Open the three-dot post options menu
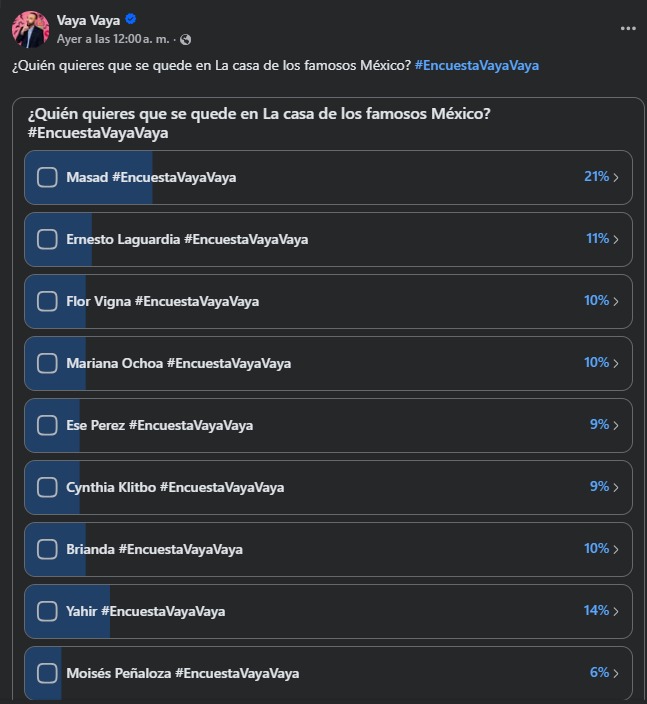Image resolution: width=647 pixels, height=704 pixels. (628, 28)
